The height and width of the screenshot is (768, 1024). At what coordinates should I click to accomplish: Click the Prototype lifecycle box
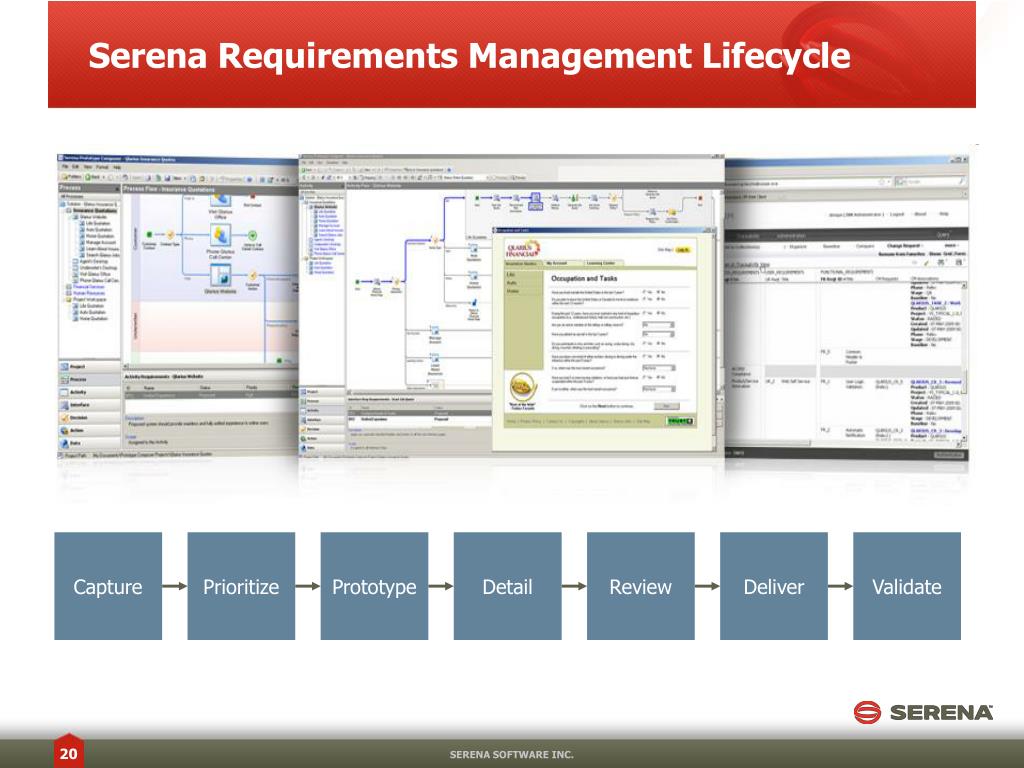tap(374, 586)
